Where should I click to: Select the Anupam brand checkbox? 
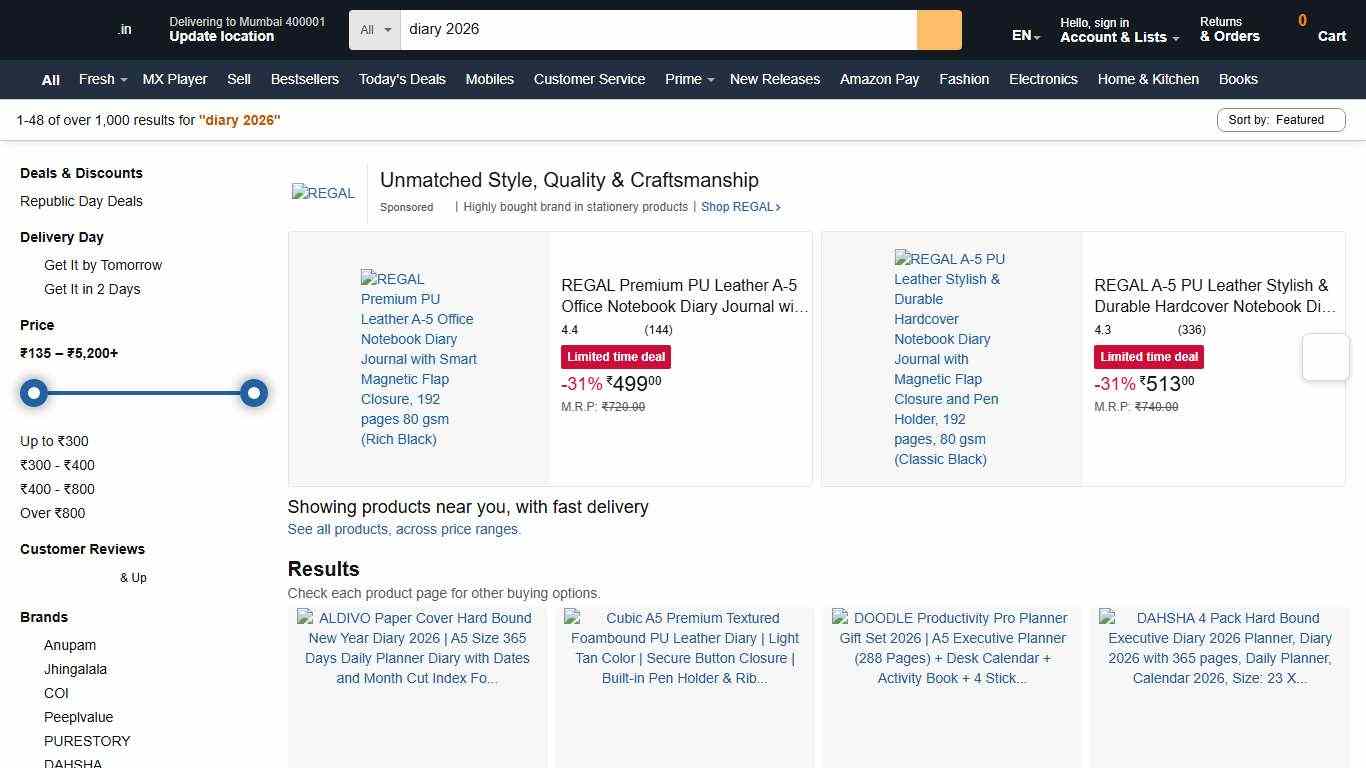pyautogui.click(x=70, y=645)
